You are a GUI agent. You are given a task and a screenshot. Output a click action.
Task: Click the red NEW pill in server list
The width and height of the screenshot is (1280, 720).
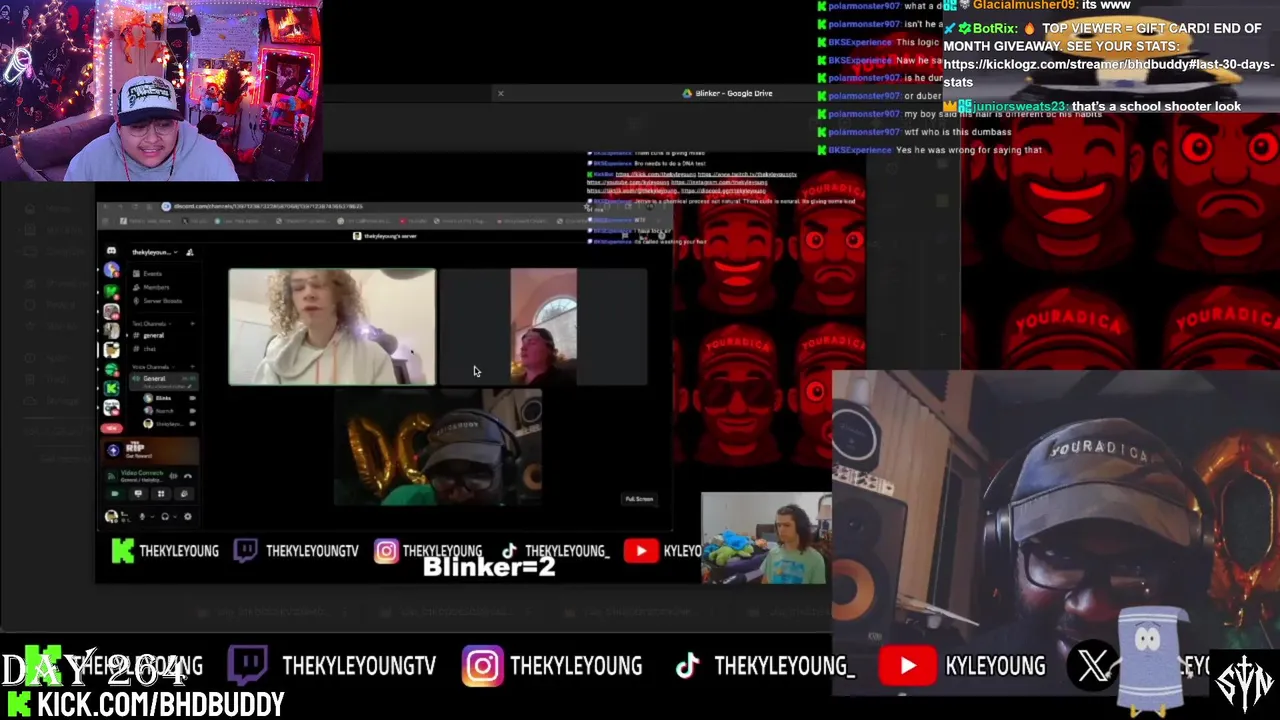pos(112,428)
